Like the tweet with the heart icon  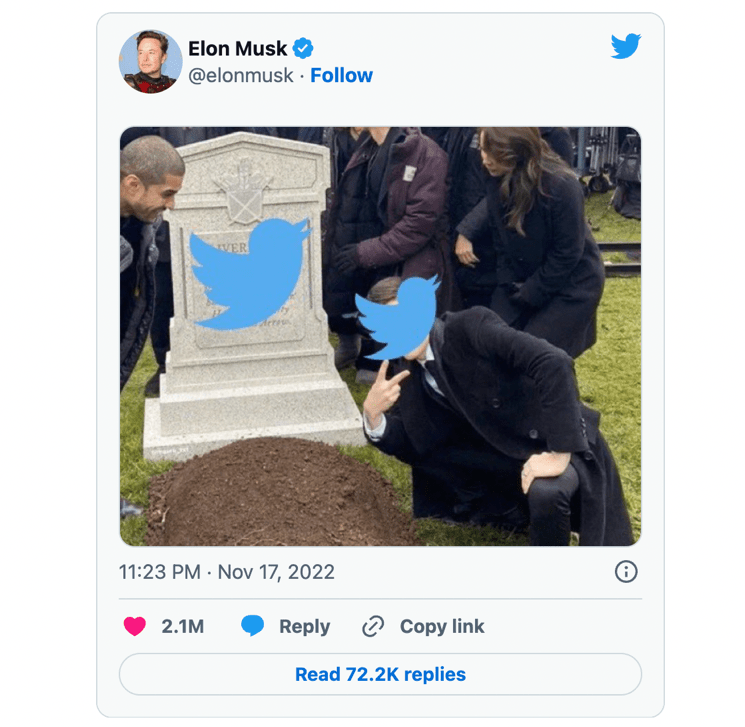point(135,627)
